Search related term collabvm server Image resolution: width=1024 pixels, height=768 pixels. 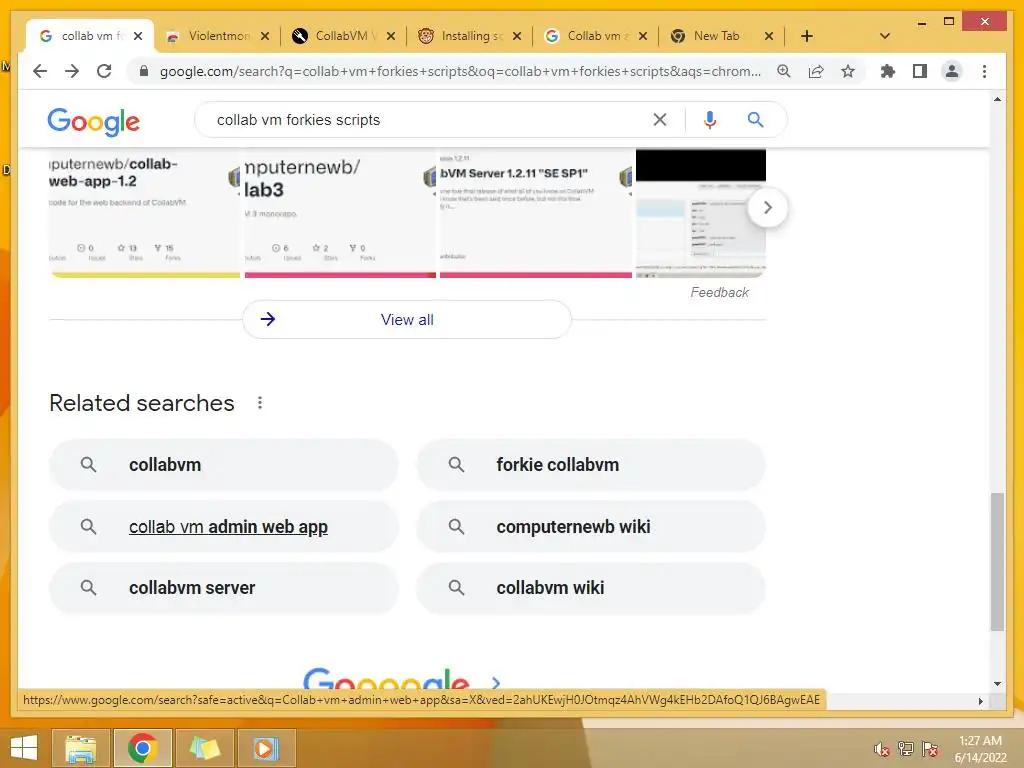point(223,588)
